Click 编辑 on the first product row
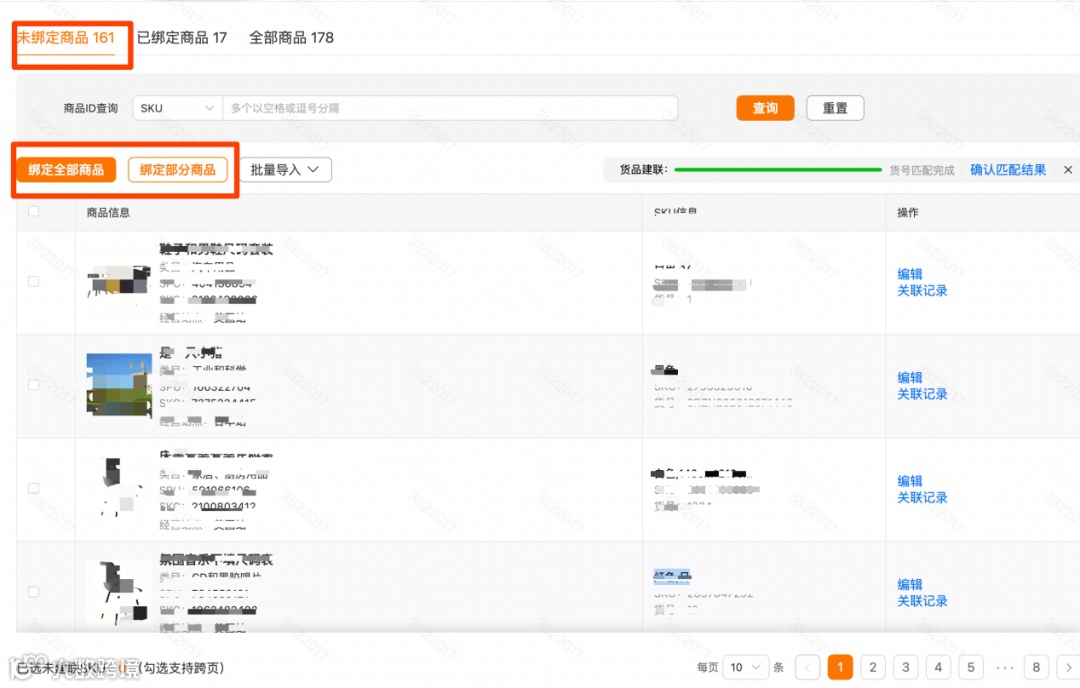 click(x=910, y=273)
